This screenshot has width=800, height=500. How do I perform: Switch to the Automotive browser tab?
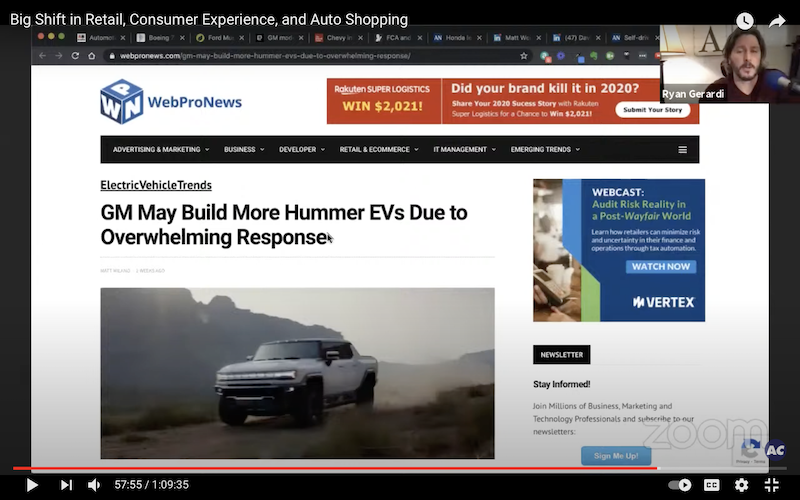pyautogui.click(x=102, y=38)
